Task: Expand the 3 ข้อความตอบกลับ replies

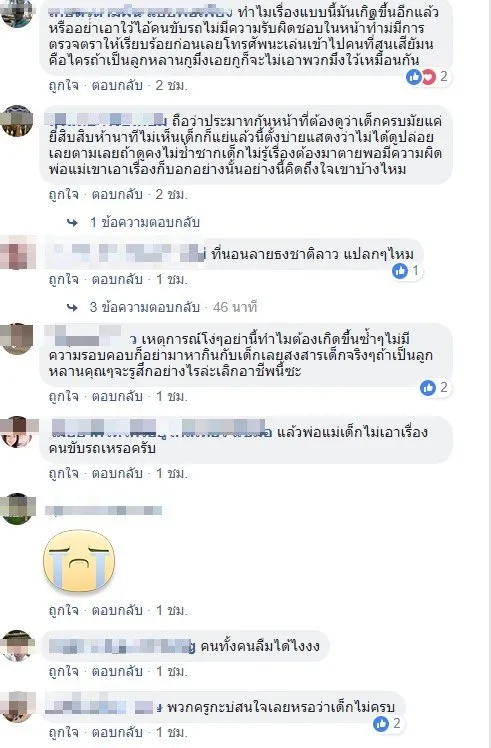Action: tap(145, 307)
